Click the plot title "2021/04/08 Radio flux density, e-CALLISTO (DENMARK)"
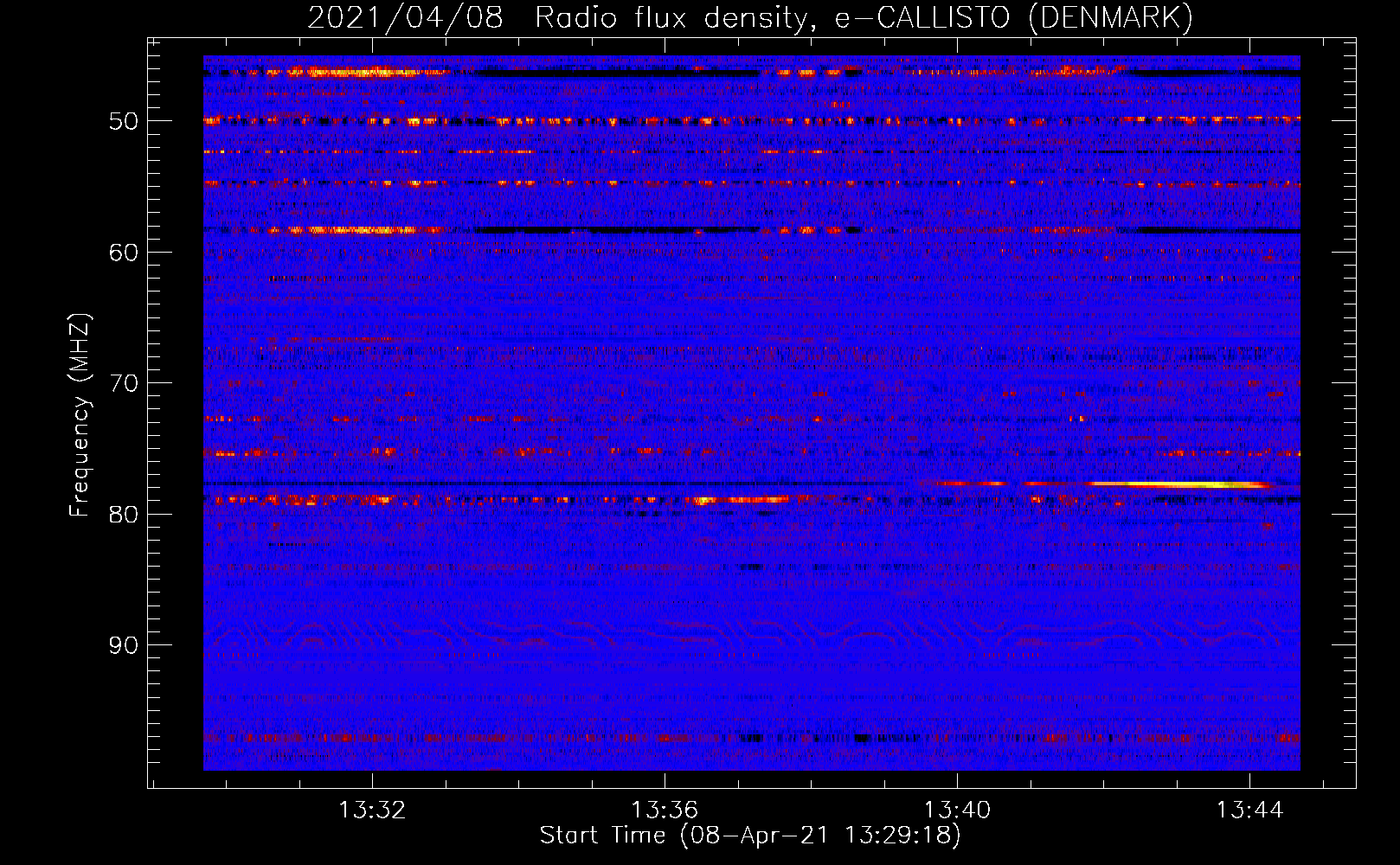The image size is (1400, 865). point(750,17)
